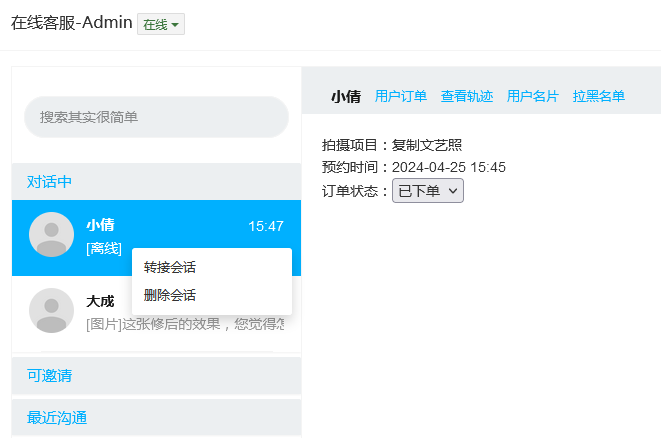Viewport: 661px width, 438px height.
Task: Expand the 可邀请 section
Action: (50, 376)
